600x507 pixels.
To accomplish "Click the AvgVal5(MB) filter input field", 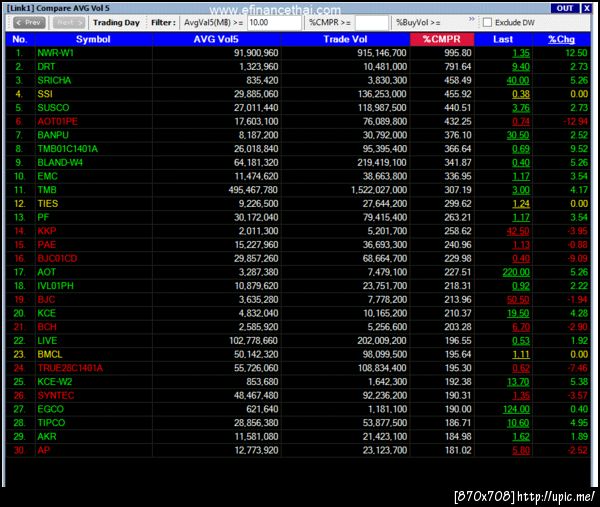I will [274, 23].
